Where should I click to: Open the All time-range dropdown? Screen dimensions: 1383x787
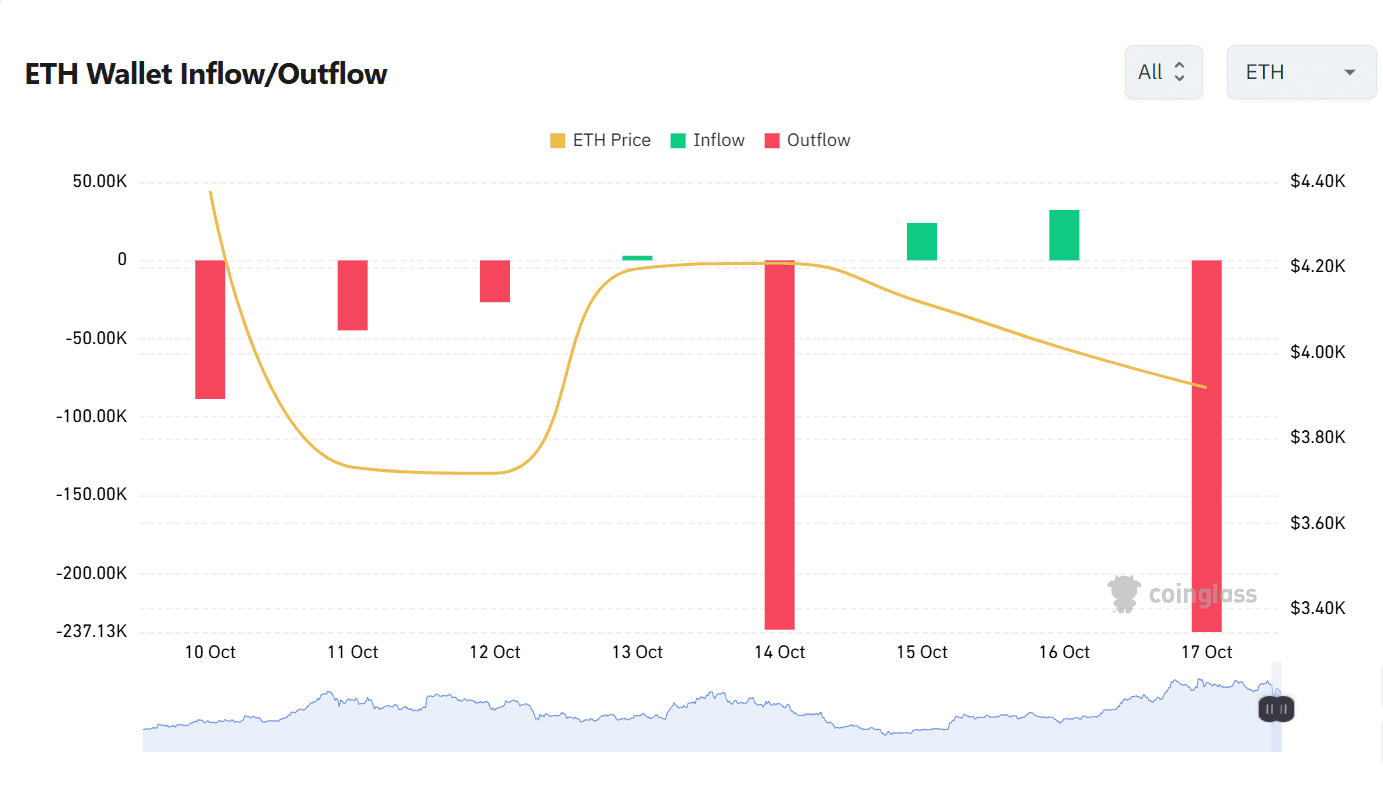(x=1163, y=71)
